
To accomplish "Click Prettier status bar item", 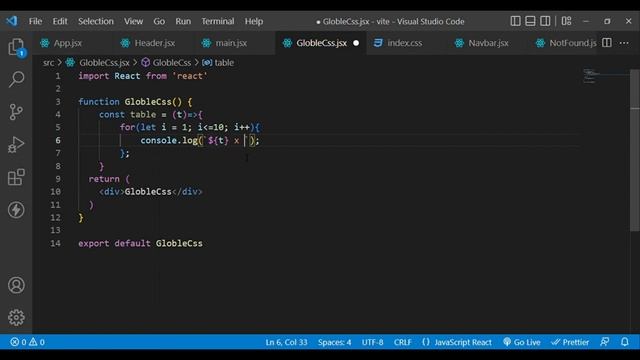I will click(570, 342).
